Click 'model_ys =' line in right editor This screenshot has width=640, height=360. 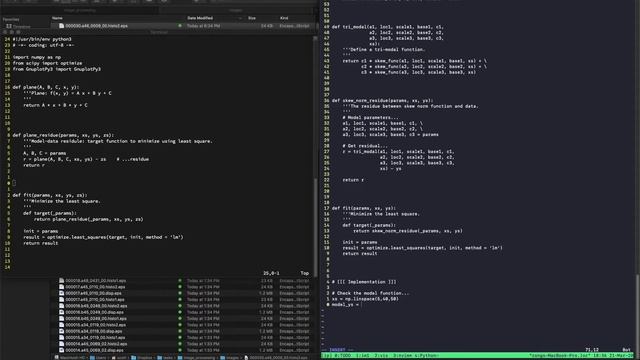click(x=345, y=304)
